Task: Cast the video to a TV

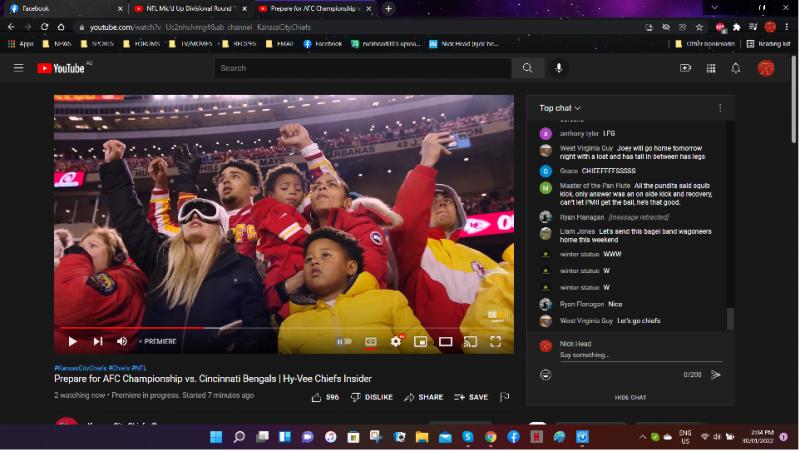Action: pos(470,341)
